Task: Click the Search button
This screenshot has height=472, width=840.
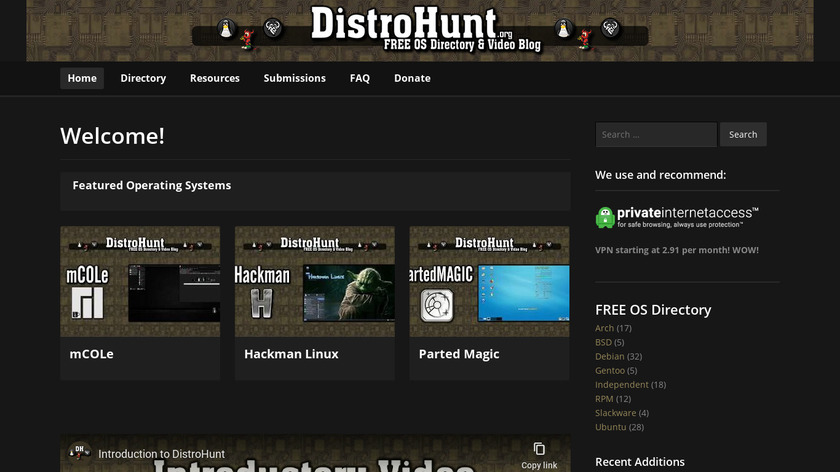Action: (743, 134)
